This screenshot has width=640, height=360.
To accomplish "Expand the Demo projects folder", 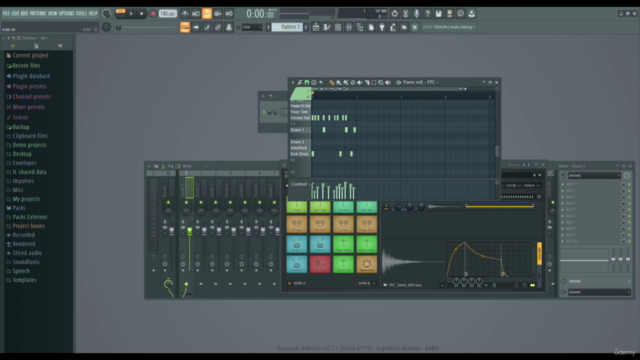I will coord(29,145).
